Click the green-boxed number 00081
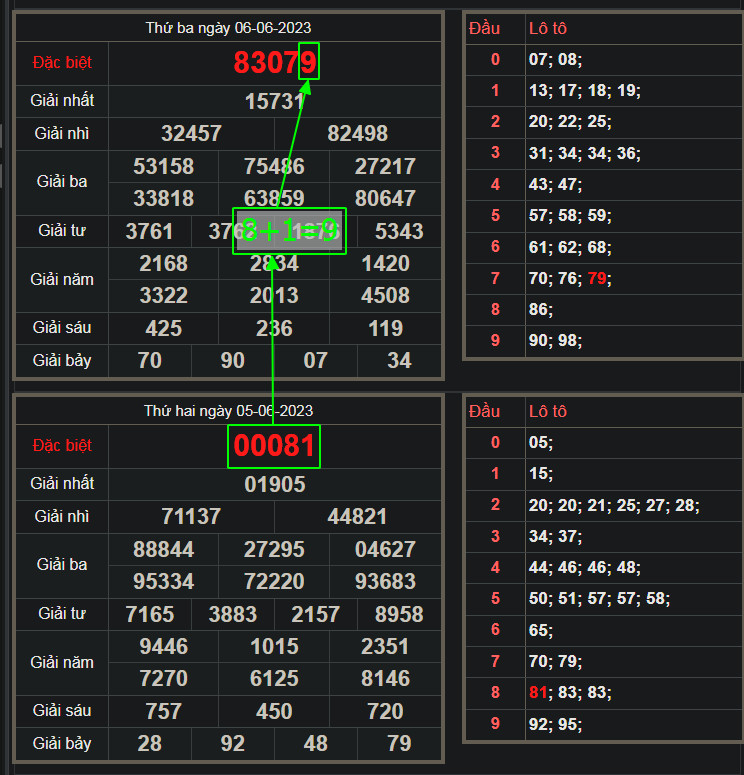This screenshot has width=744, height=775. click(274, 446)
